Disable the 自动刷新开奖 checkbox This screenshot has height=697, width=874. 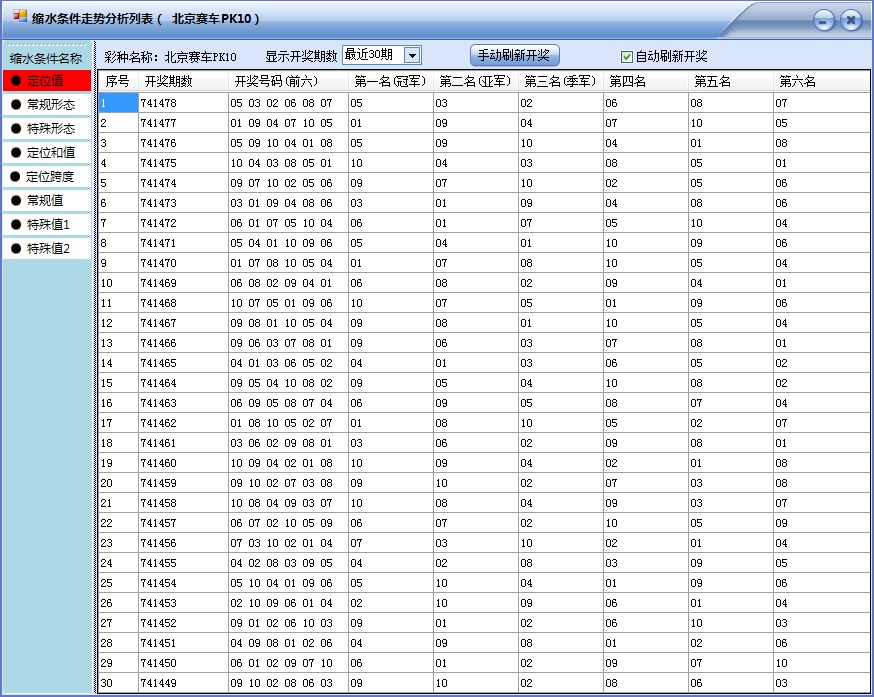(x=627, y=54)
